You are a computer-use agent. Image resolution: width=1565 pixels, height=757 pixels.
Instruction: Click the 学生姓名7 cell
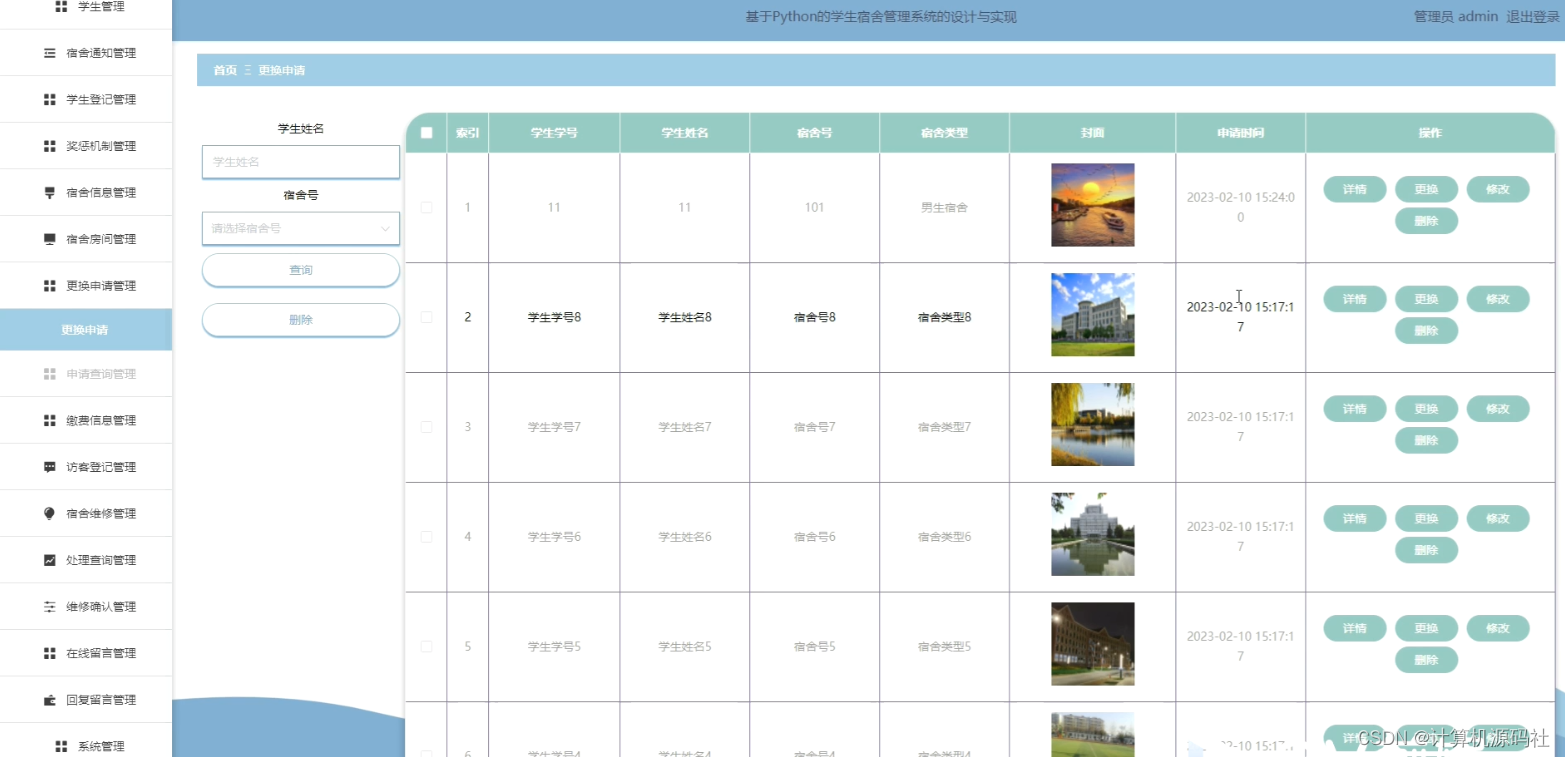pyautogui.click(x=684, y=427)
